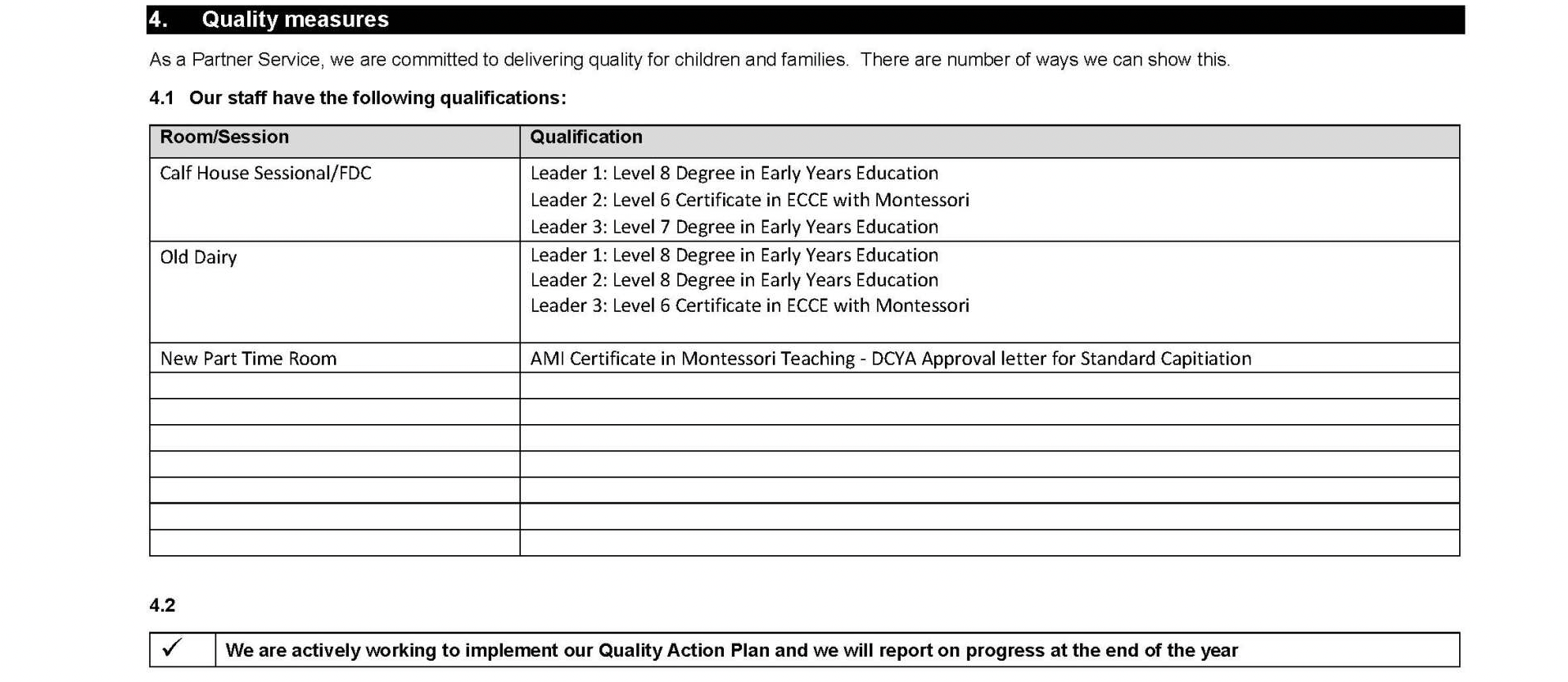Image resolution: width=1568 pixels, height=682 pixels.
Task: Click Calf House Leader 2 Level 6 Certificate line
Action: 749,200
